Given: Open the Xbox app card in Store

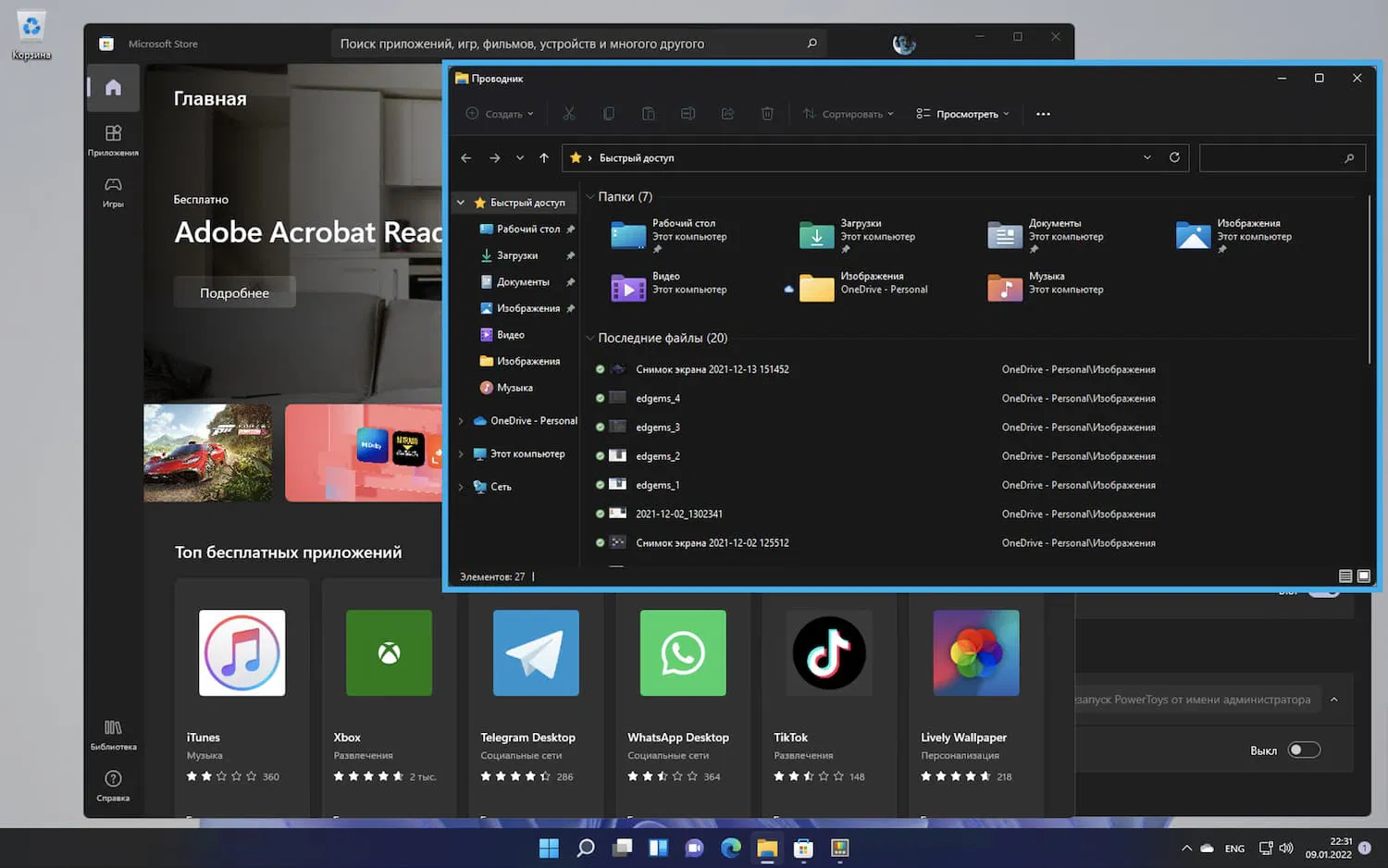Looking at the screenshot, I should 389,696.
